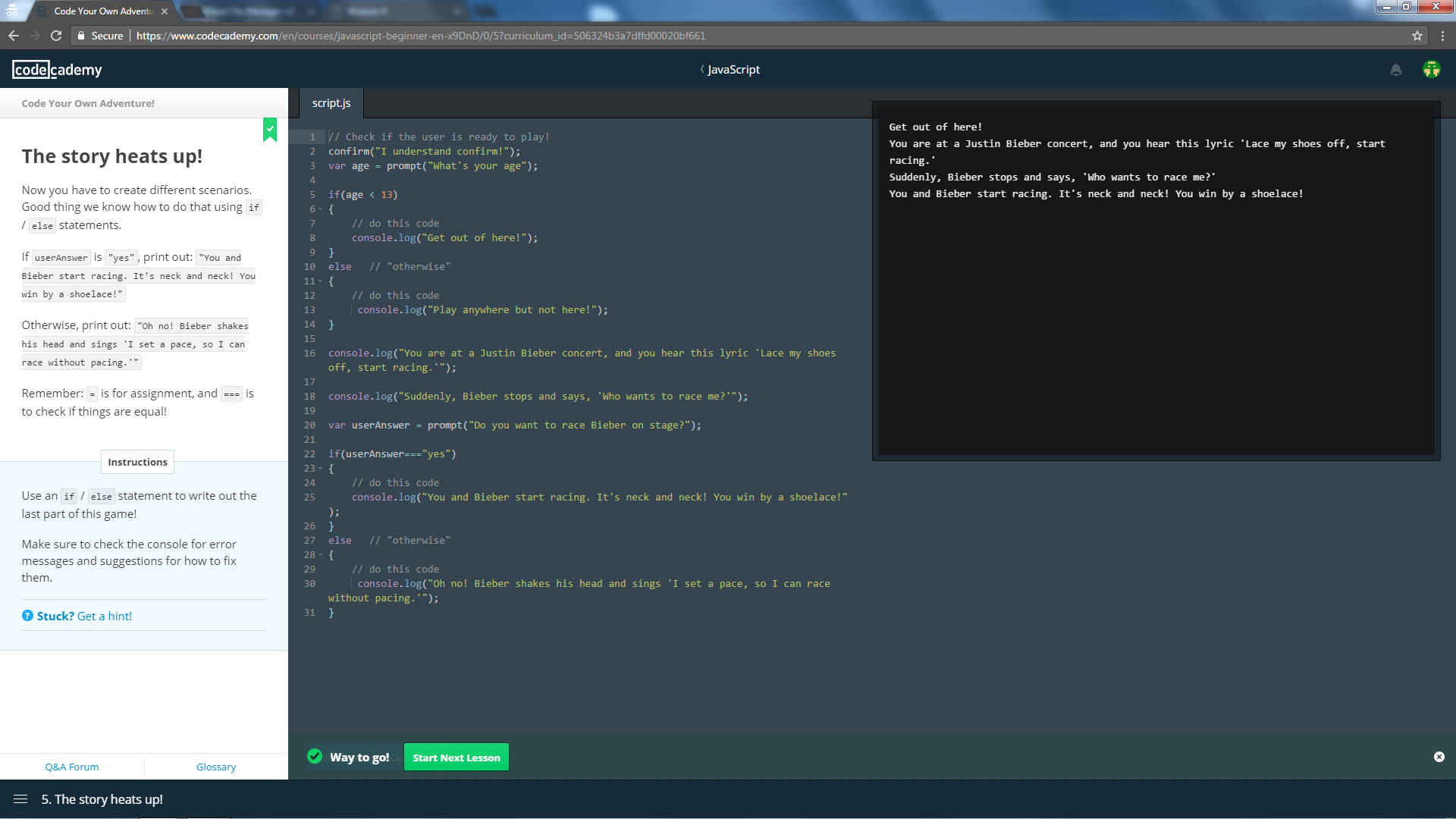Click Stuck? Get a hint link
The image size is (1456, 819).
[84, 616]
